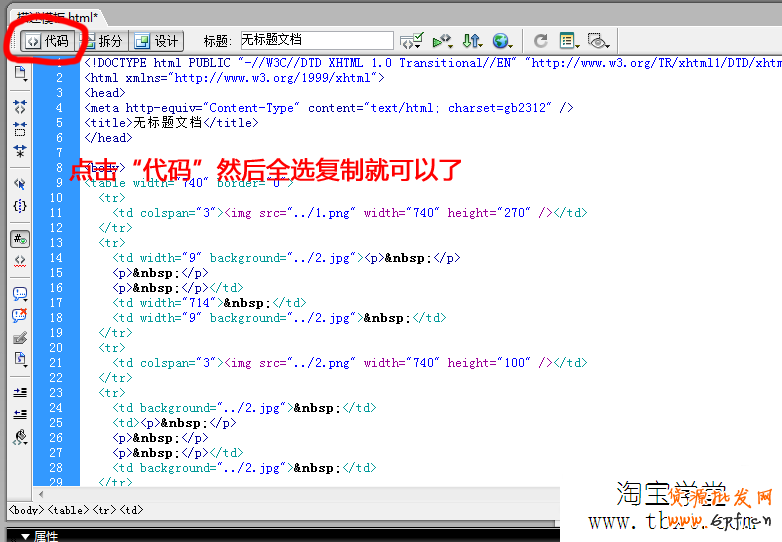Open the Preview in browser globe dropdown
The image size is (782, 542).
point(502,41)
